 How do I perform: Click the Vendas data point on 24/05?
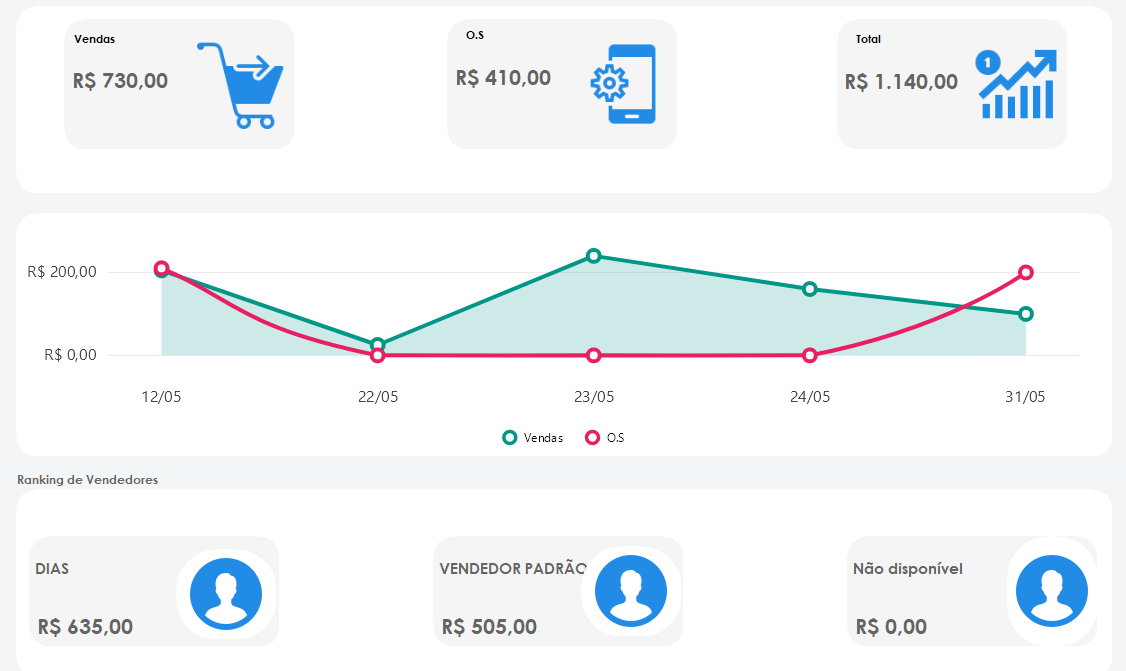[810, 289]
